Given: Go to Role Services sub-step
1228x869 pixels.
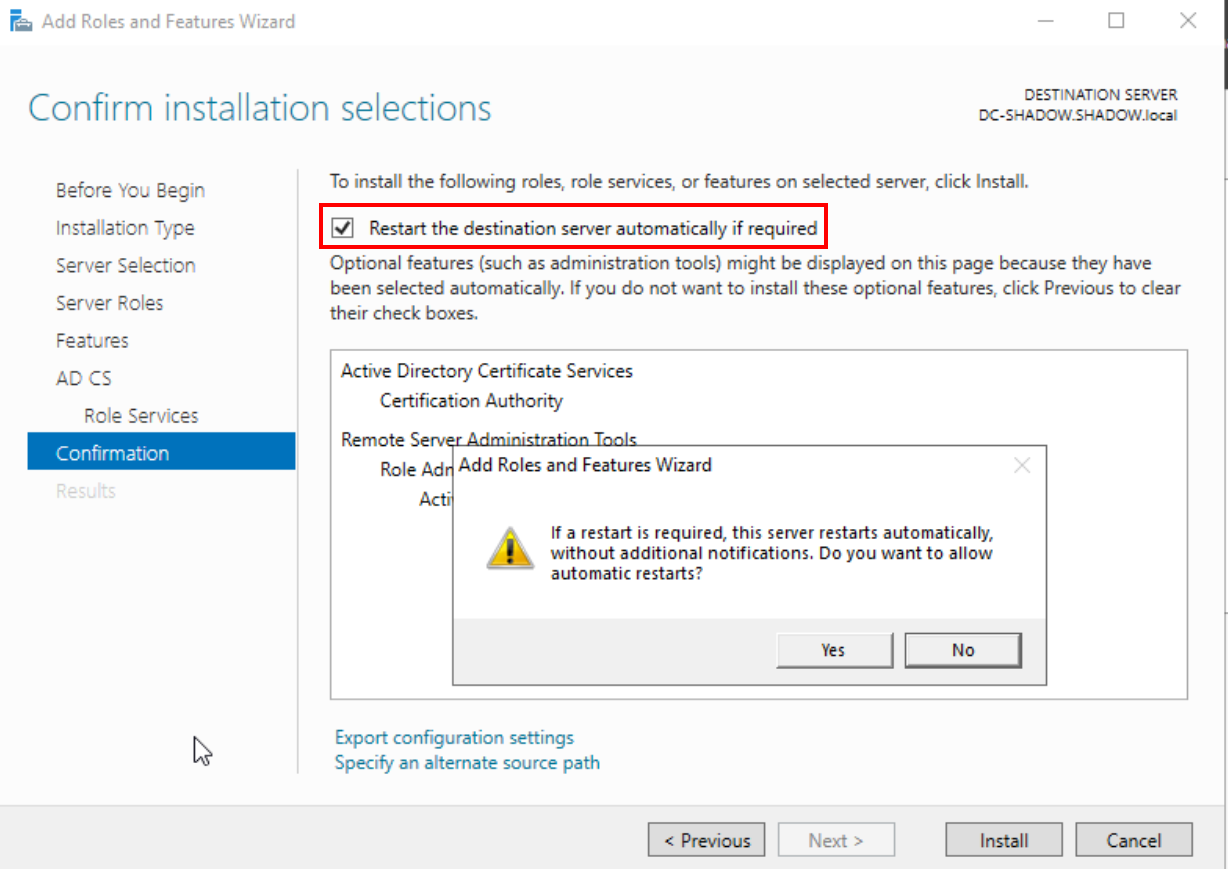Looking at the screenshot, I should coord(141,416).
